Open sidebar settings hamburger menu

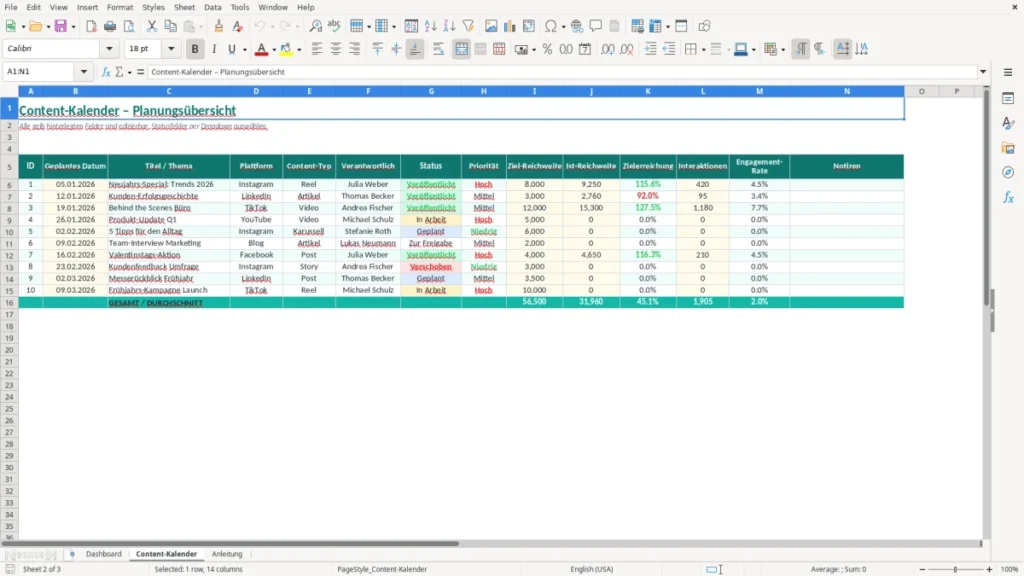tap(1008, 72)
